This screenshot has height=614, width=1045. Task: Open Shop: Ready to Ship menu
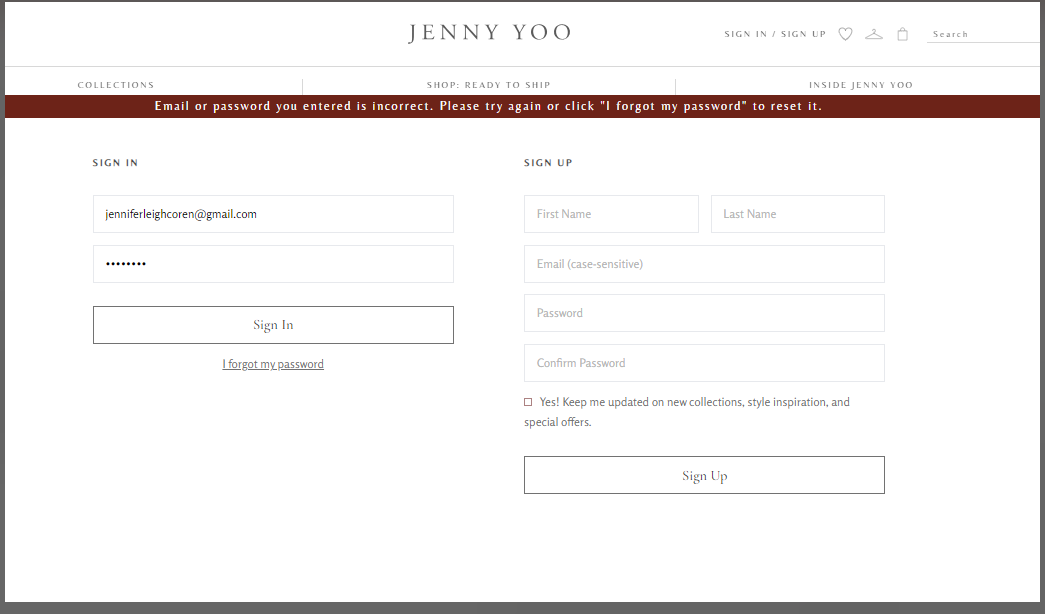point(489,85)
